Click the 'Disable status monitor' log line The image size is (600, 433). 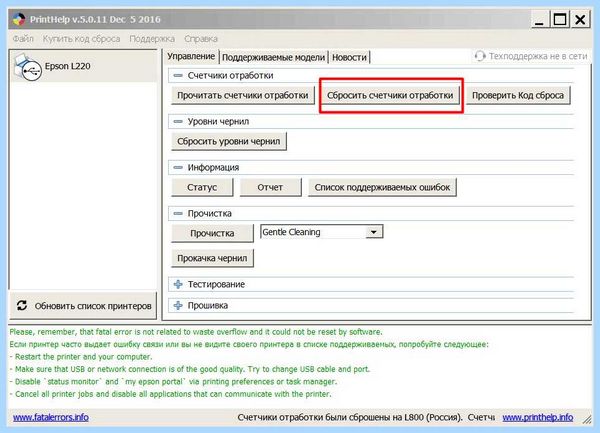click(173, 381)
